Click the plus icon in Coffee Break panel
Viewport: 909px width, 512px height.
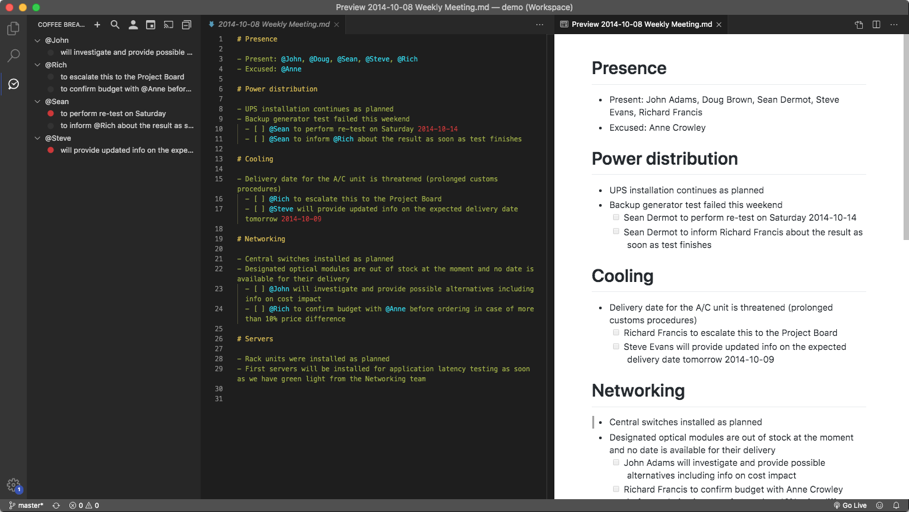pyautogui.click(x=97, y=25)
